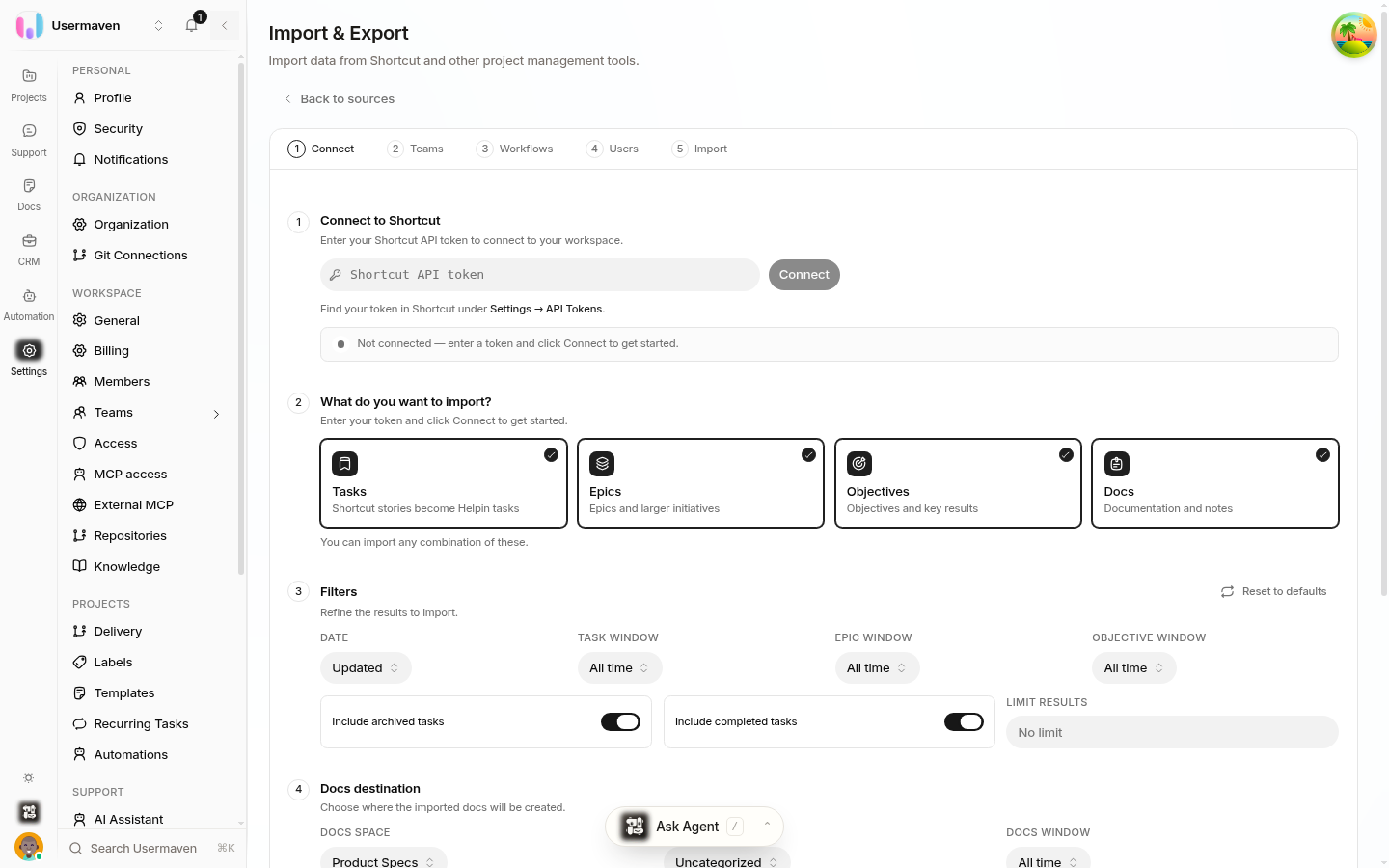Expand the Ask Agent caret
The width and height of the screenshot is (1389, 868).
767,826
